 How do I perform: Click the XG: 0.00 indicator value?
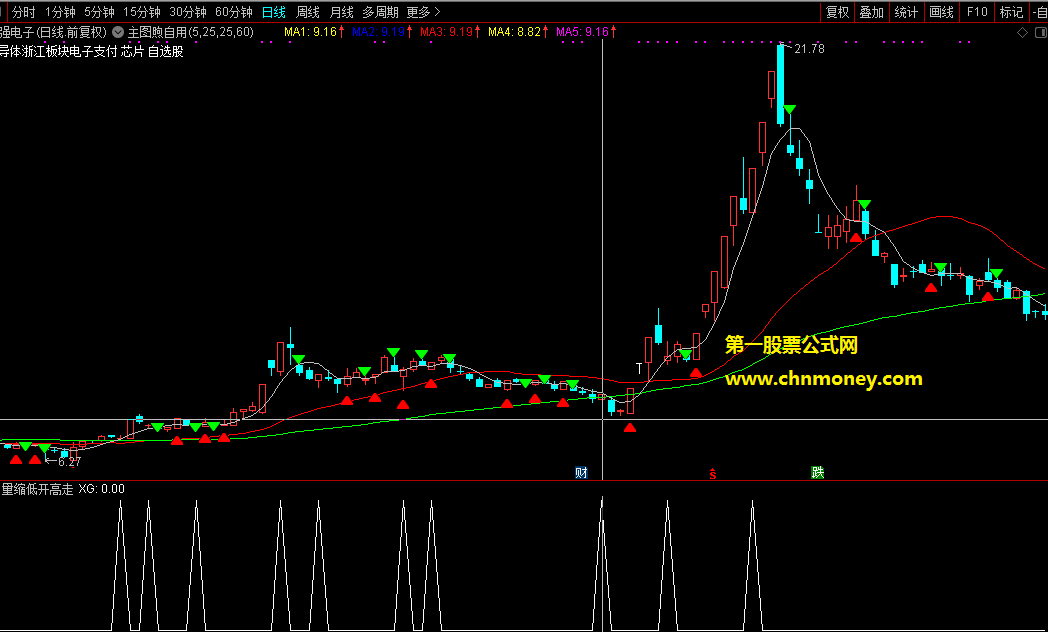[102, 489]
